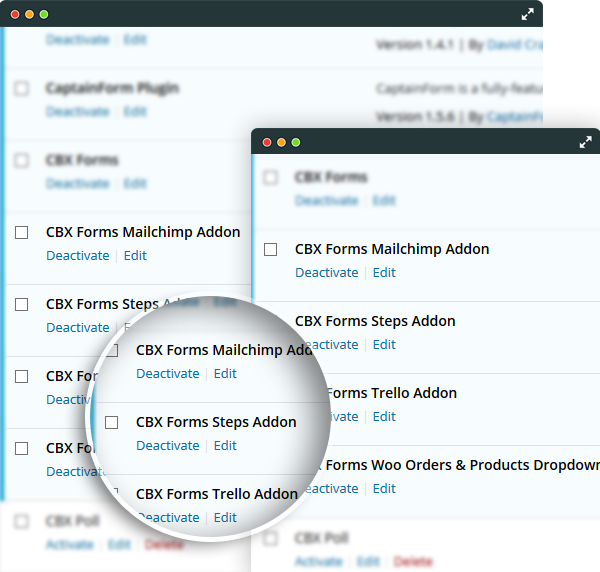
Task: Deactivate CBX Forms Steps plugin in the back window
Action: [x=78, y=328]
